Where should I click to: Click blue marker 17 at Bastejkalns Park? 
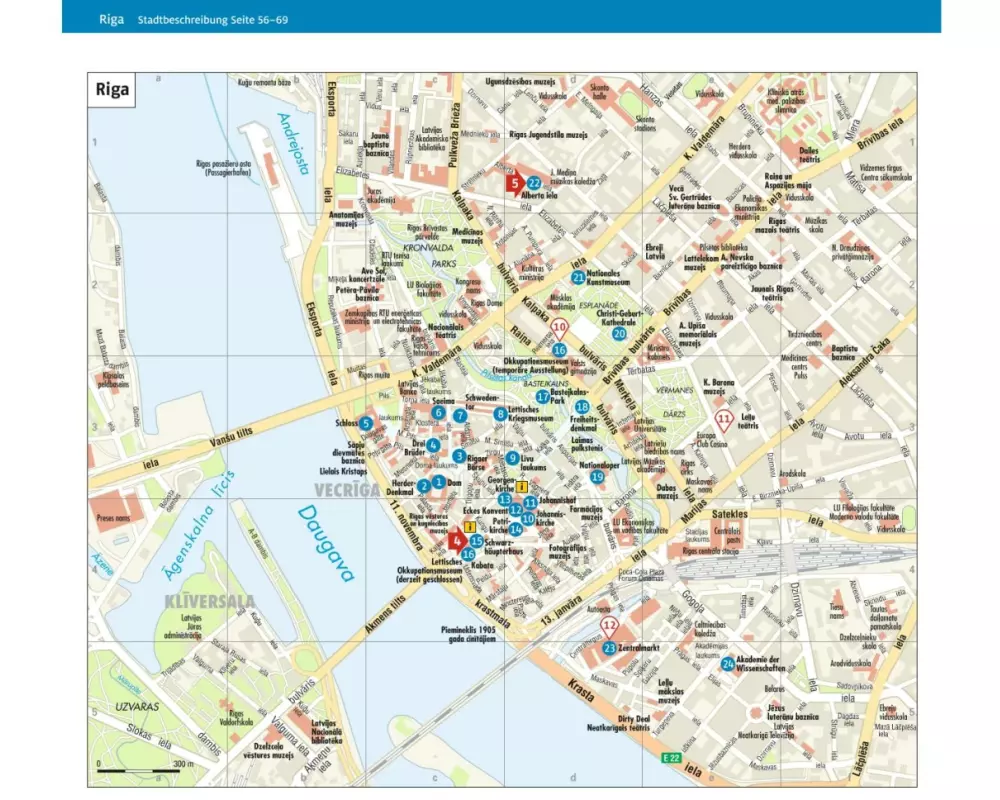click(542, 396)
